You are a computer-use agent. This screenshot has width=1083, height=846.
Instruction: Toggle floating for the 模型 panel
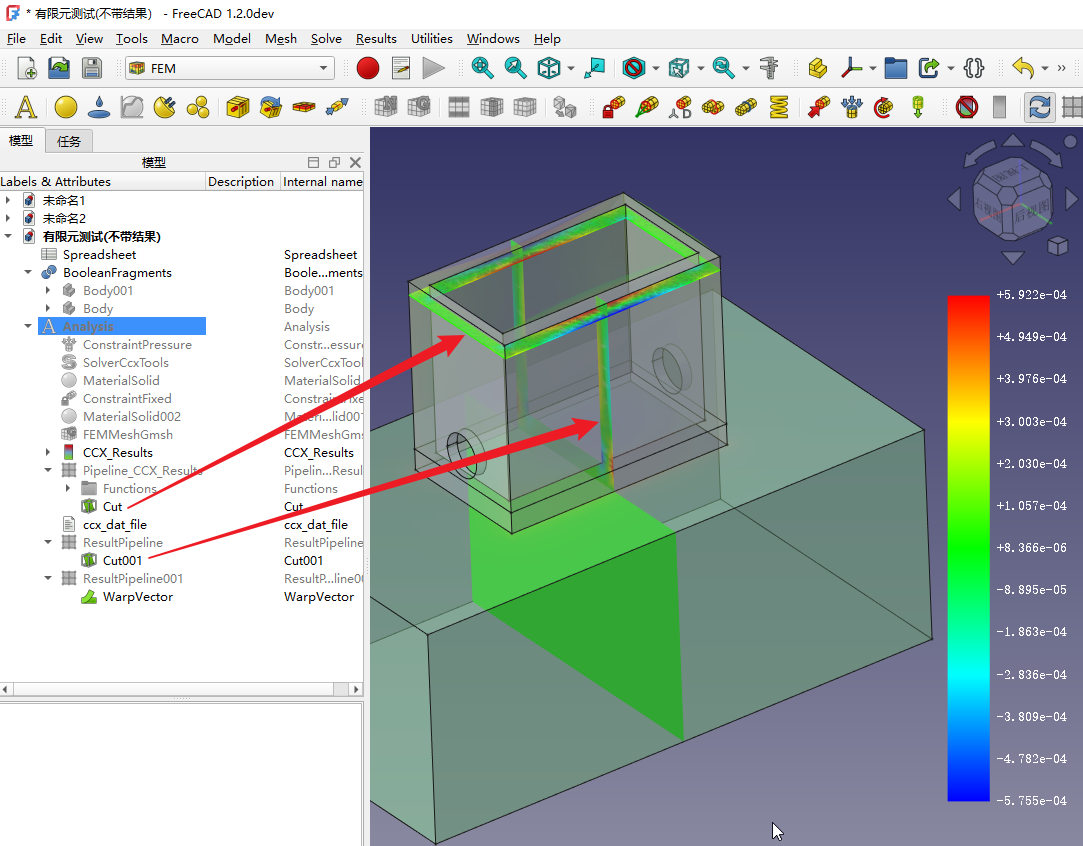point(334,162)
